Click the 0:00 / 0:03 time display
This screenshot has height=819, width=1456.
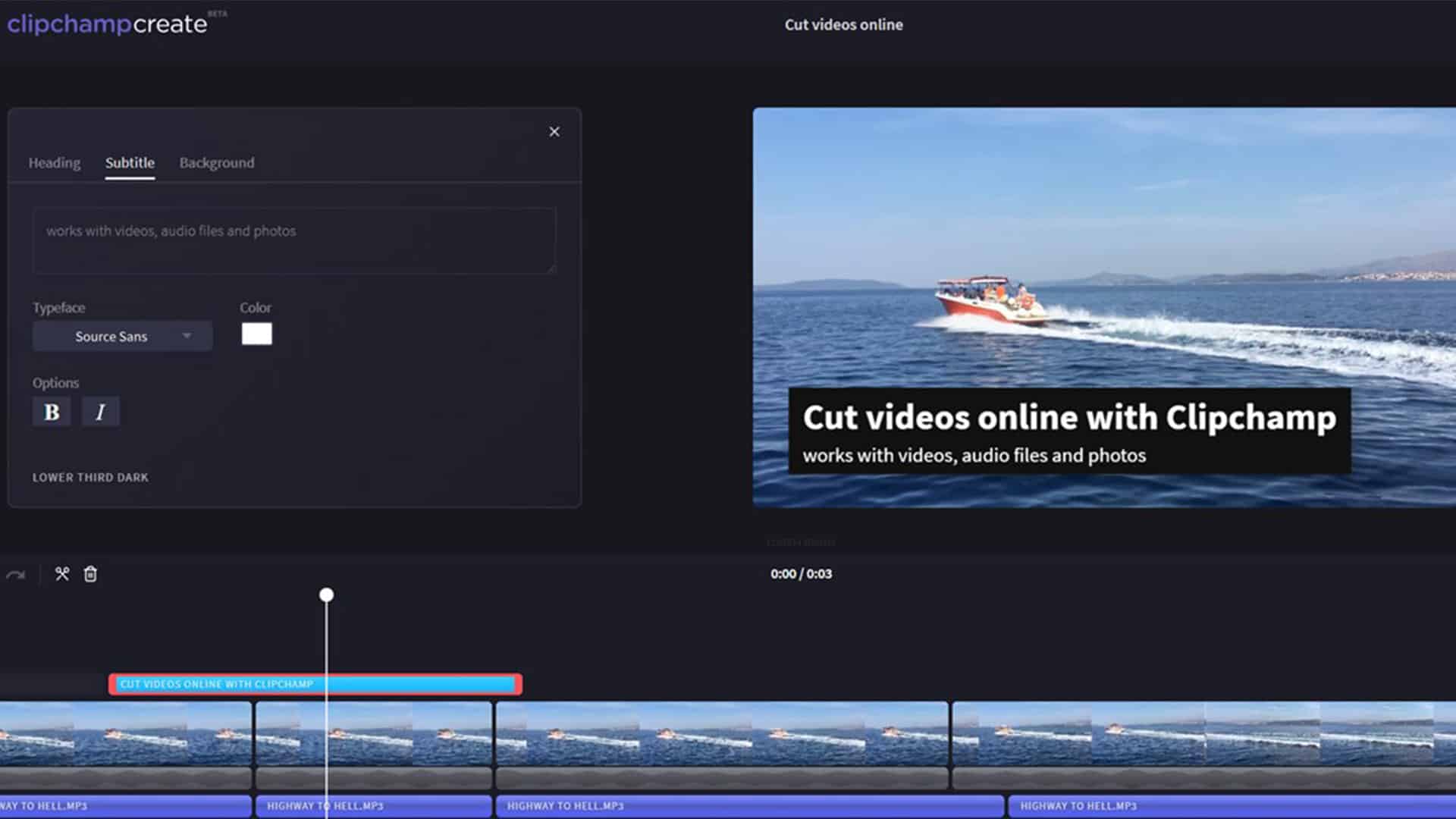(801, 574)
